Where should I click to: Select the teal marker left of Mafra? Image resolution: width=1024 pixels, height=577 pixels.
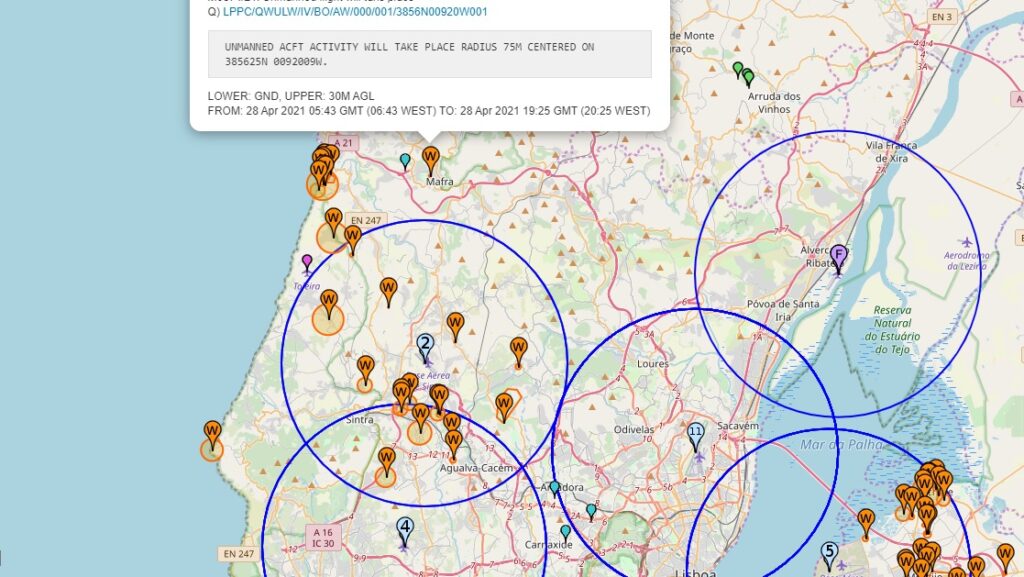coord(405,160)
